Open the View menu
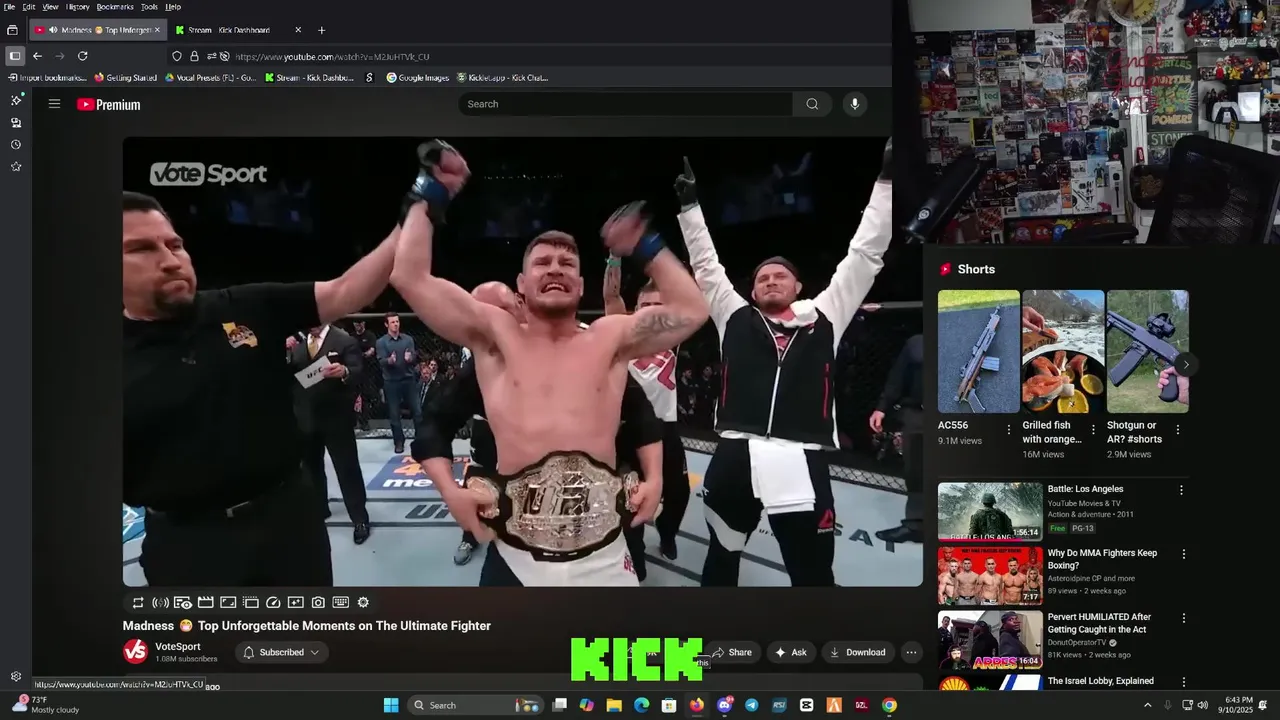The width and height of the screenshot is (1280, 720). point(50,7)
